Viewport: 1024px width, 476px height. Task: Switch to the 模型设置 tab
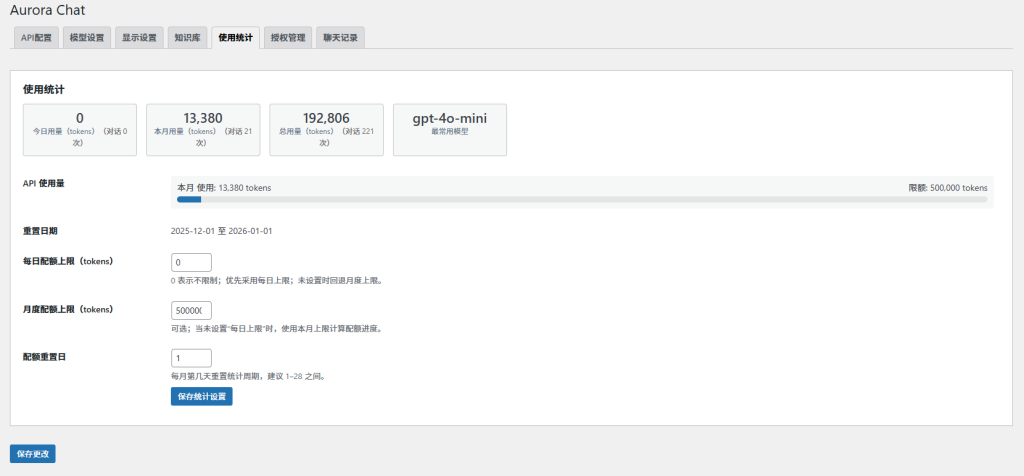[86, 38]
